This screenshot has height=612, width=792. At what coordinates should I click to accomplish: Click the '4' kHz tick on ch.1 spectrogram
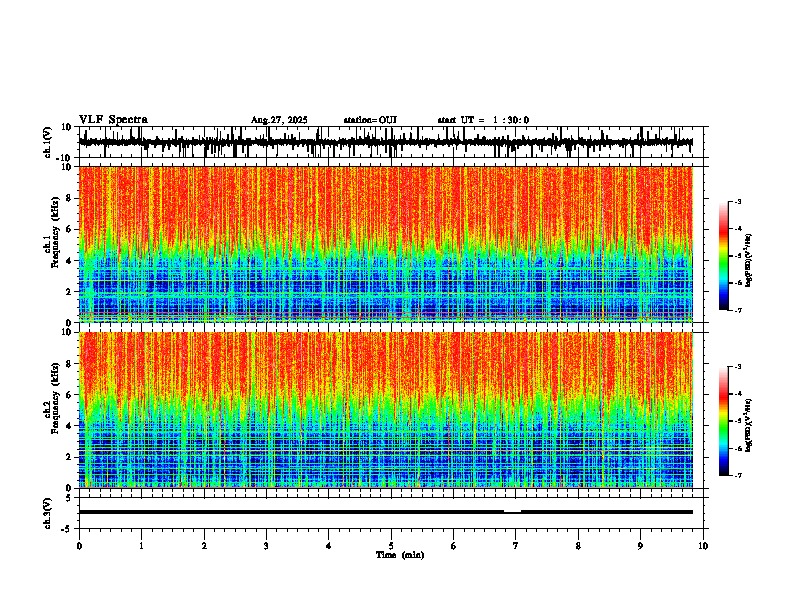(x=70, y=261)
